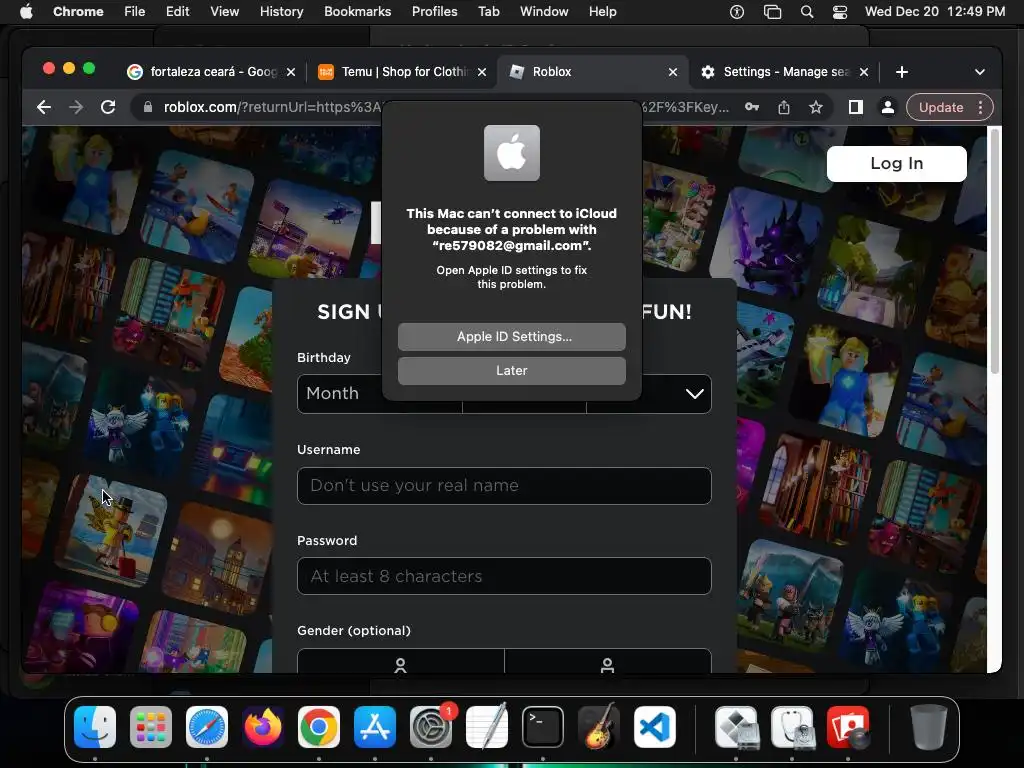The height and width of the screenshot is (768, 1024).
Task: Click the window mirroring menu bar icon
Action: pos(773,12)
